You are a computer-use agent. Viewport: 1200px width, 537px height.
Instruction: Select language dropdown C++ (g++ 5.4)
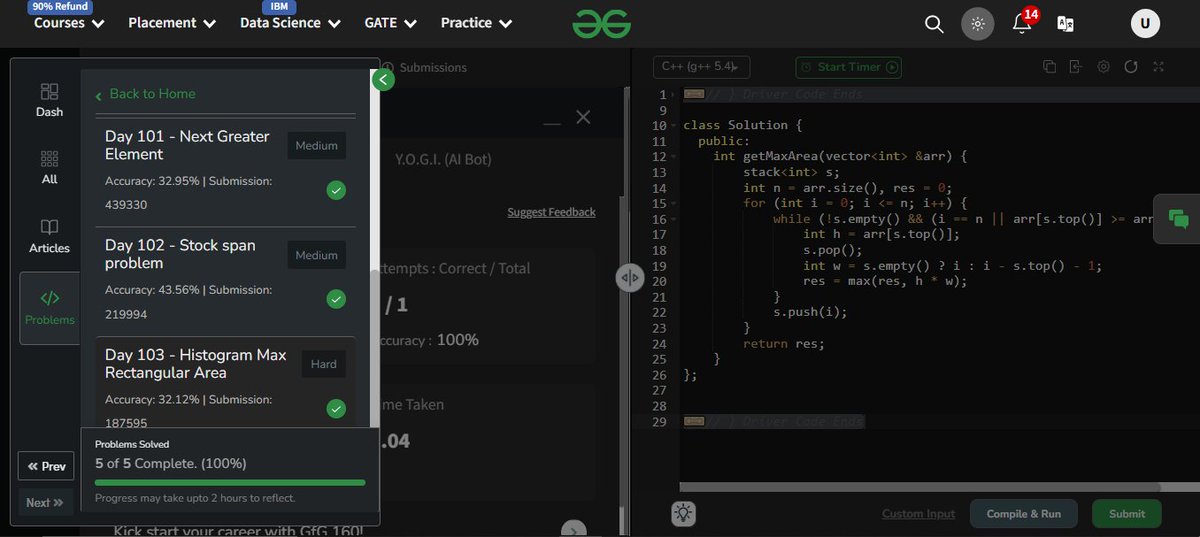(701, 67)
